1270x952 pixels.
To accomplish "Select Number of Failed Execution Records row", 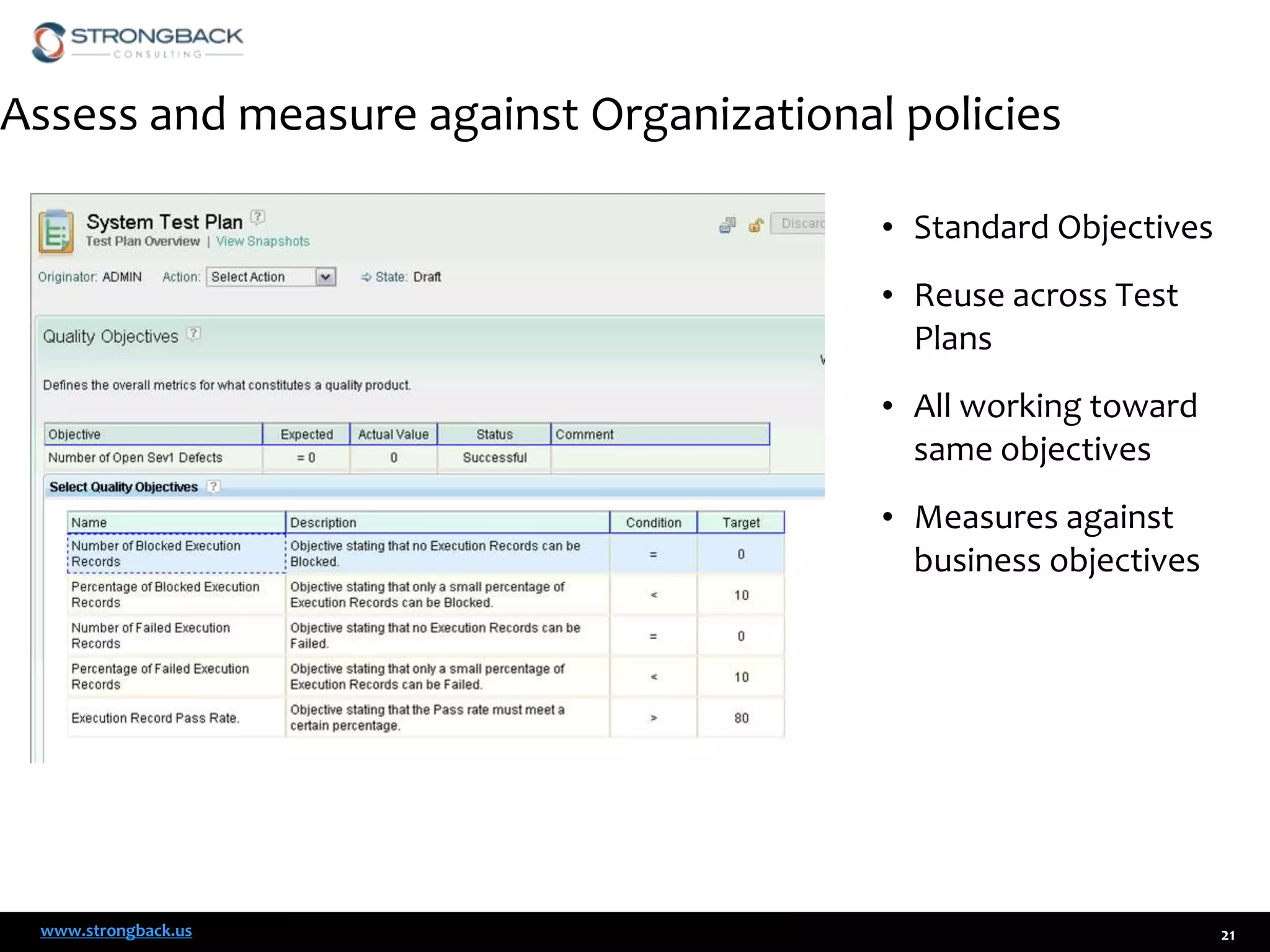I will pos(426,635).
